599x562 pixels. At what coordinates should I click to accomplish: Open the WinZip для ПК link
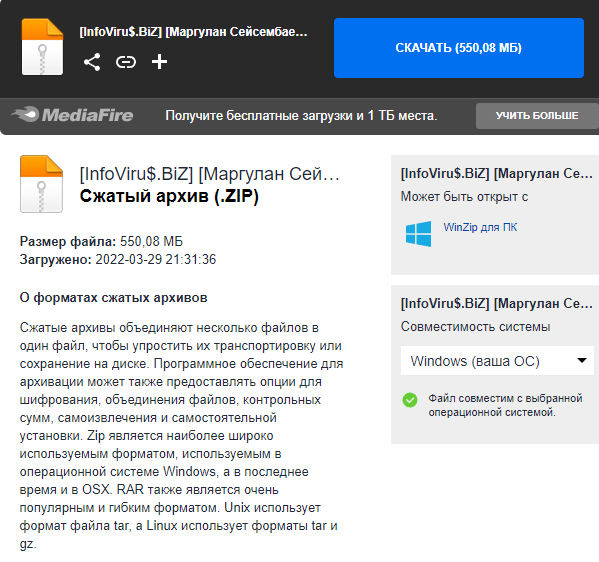[x=480, y=227]
